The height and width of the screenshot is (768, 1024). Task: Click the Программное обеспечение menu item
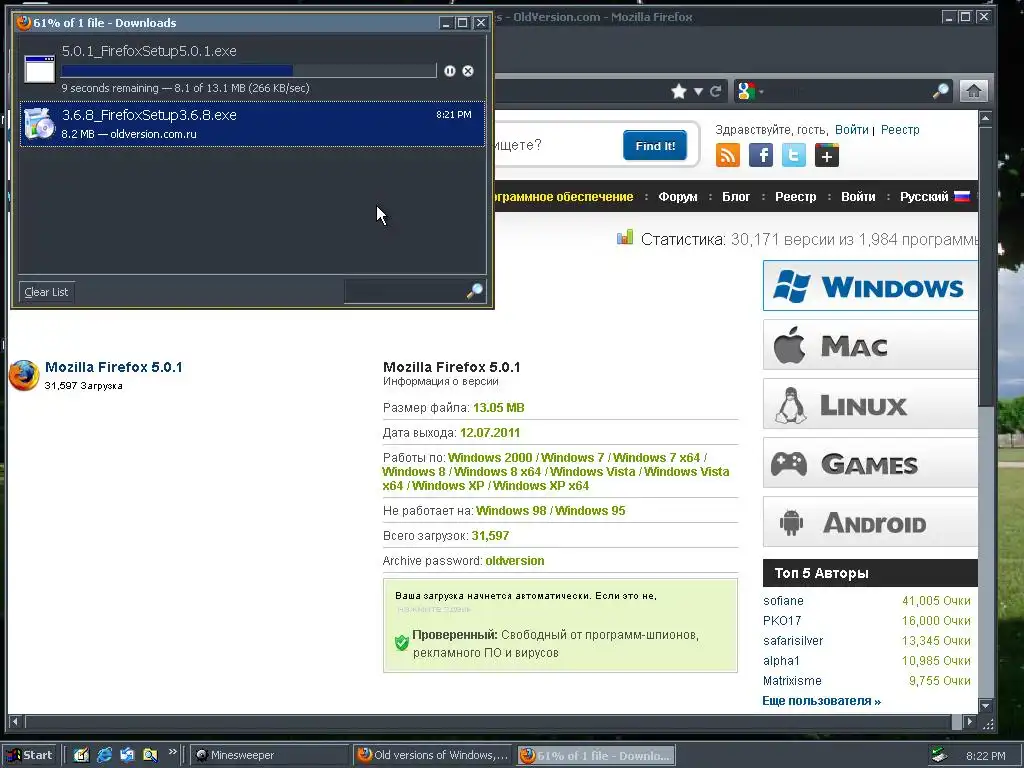(x=564, y=197)
